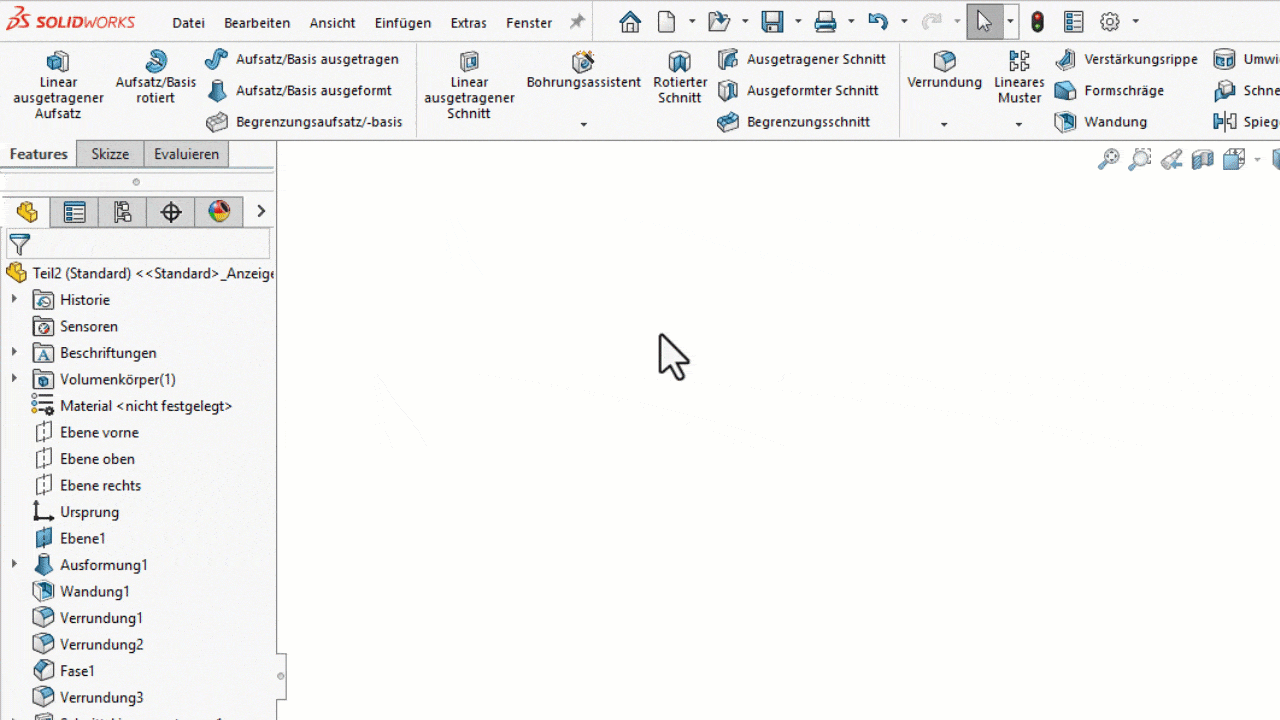Click the Linear ausgetragener Aufsatz tool
This screenshot has width=1280, height=720.
point(58,85)
